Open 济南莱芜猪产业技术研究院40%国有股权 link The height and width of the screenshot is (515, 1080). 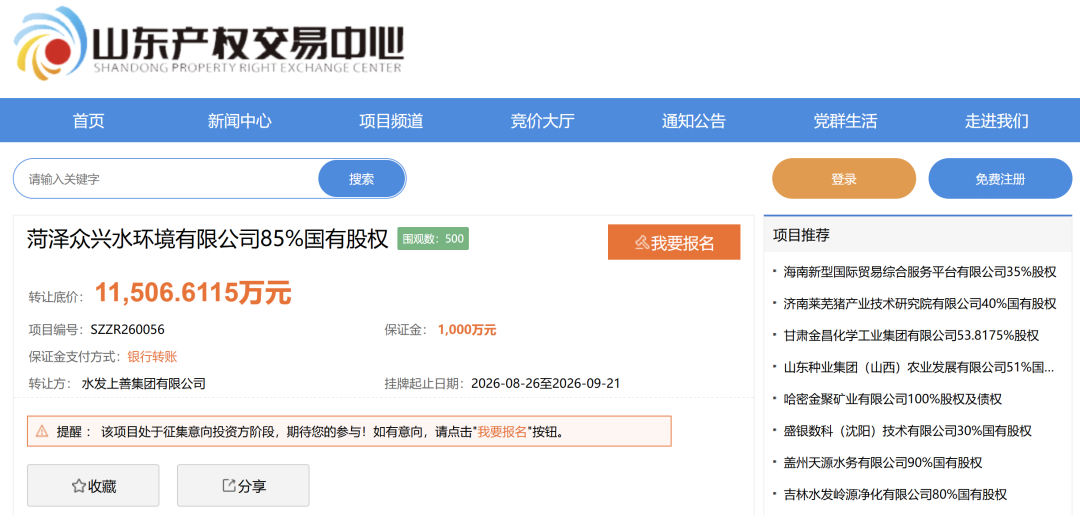tap(920, 304)
